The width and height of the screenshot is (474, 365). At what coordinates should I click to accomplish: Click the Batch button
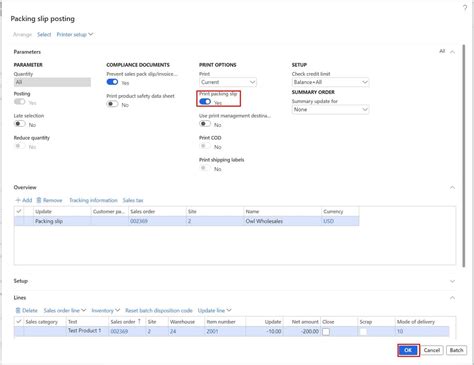[x=456, y=350]
